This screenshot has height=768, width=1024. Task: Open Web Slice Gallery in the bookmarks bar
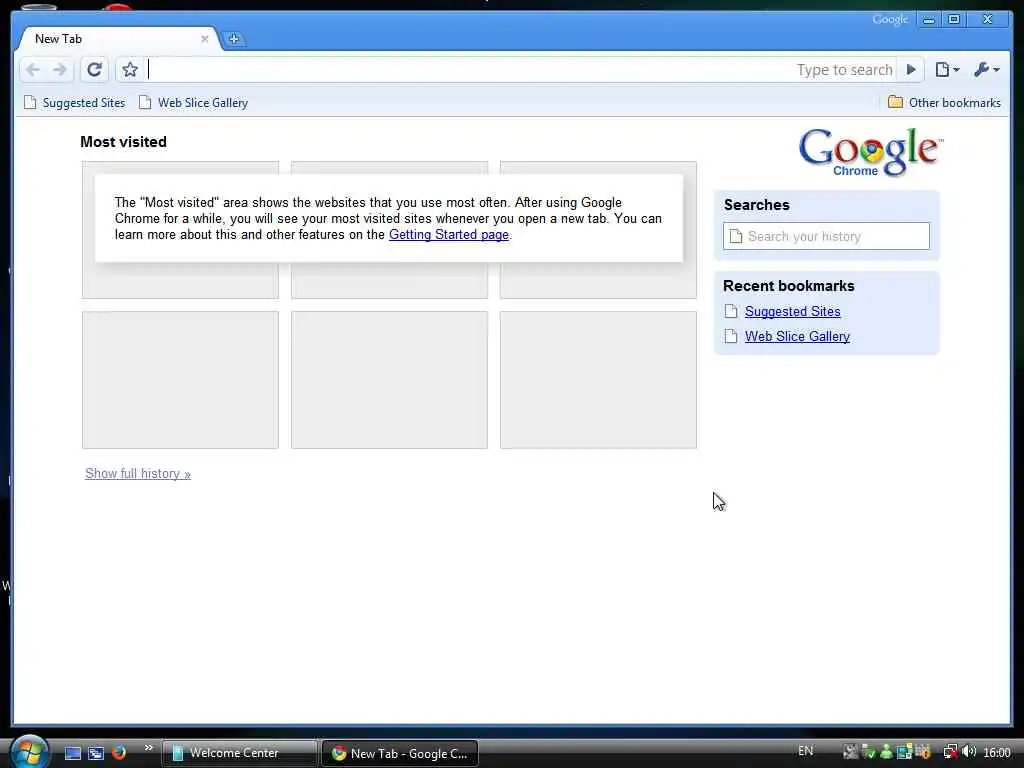[x=193, y=103]
